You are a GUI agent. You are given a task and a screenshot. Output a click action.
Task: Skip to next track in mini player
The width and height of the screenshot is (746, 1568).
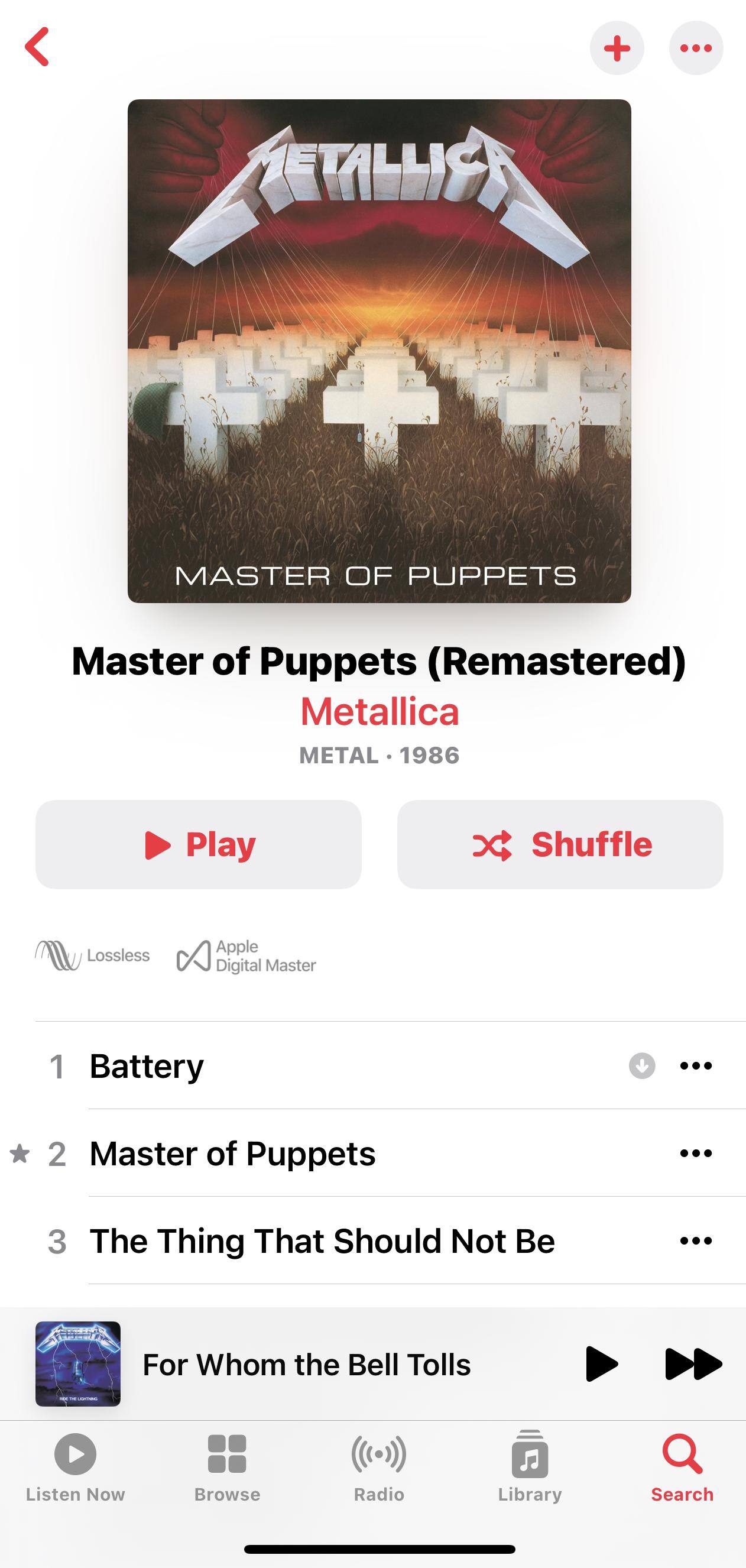[x=693, y=1364]
